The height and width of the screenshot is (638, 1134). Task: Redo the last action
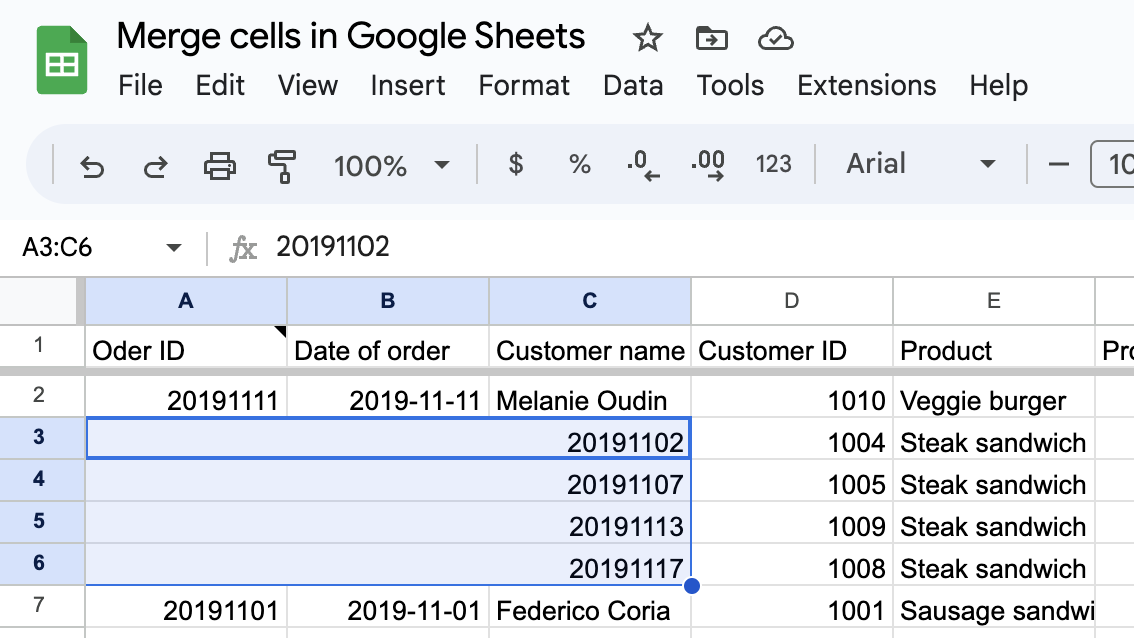(x=155, y=166)
